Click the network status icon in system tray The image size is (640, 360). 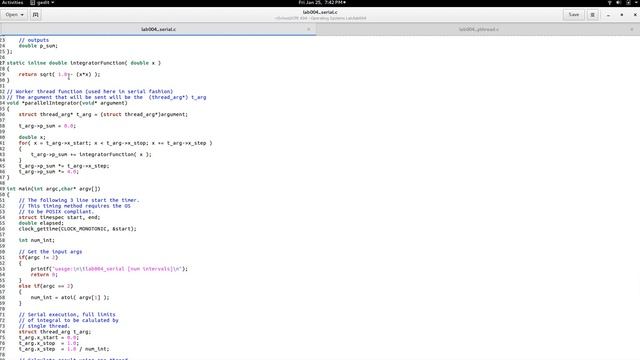pos(609,2)
